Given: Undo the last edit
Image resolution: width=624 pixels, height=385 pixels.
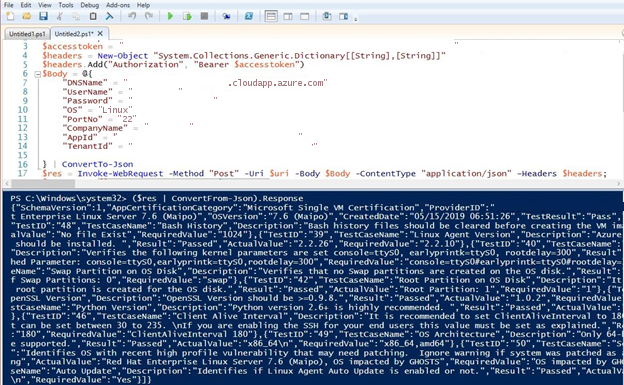Looking at the screenshot, I should click(x=132, y=16).
